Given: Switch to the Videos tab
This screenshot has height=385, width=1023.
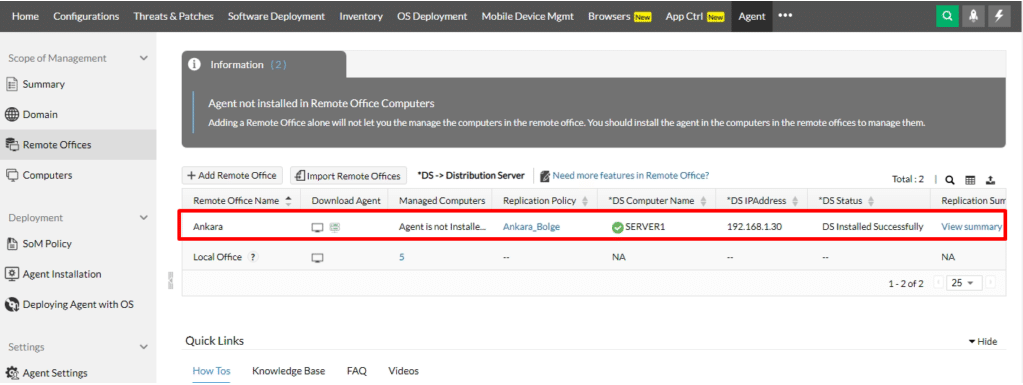Looking at the screenshot, I should 403,371.
